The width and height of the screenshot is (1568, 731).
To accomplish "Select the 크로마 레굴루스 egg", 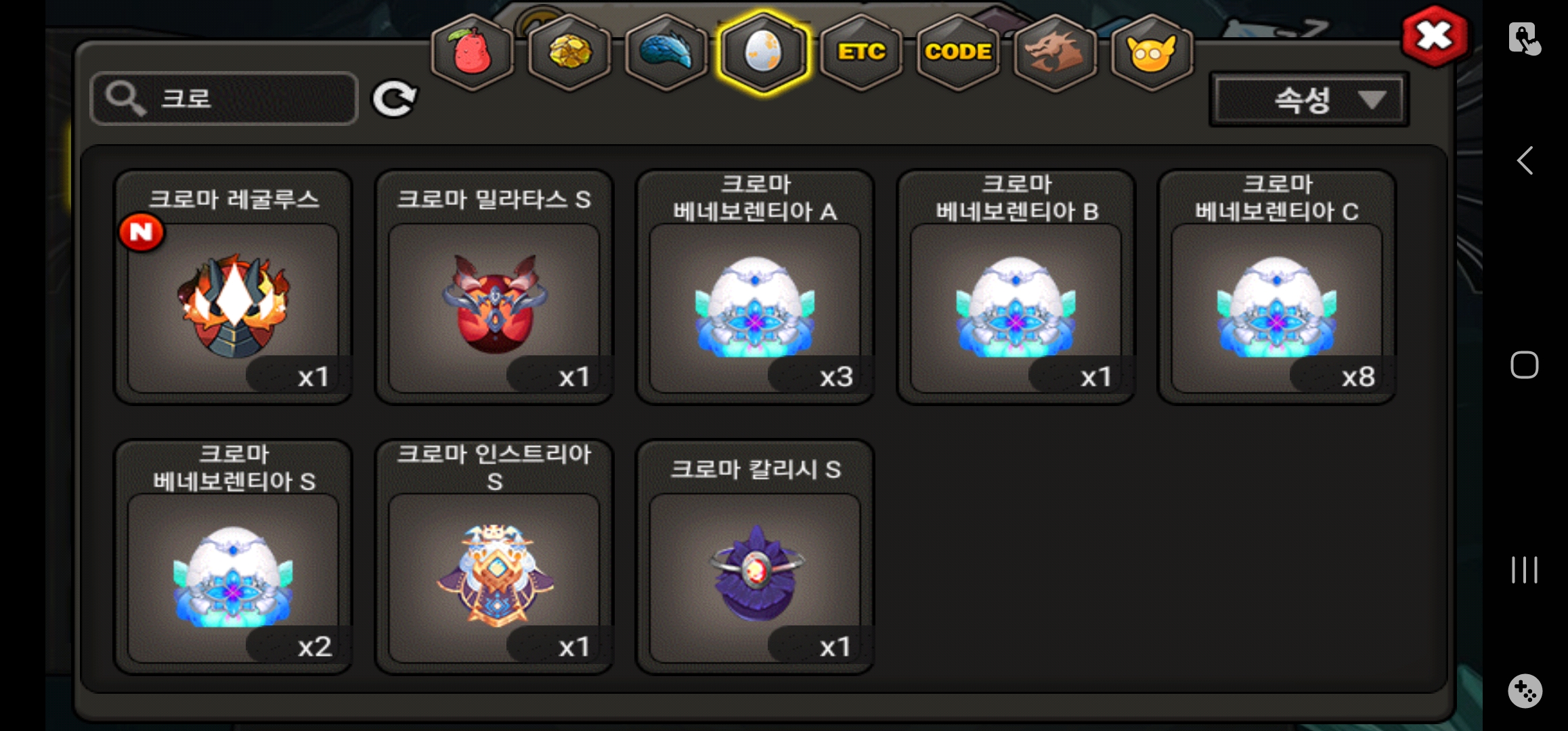I will tap(233, 287).
